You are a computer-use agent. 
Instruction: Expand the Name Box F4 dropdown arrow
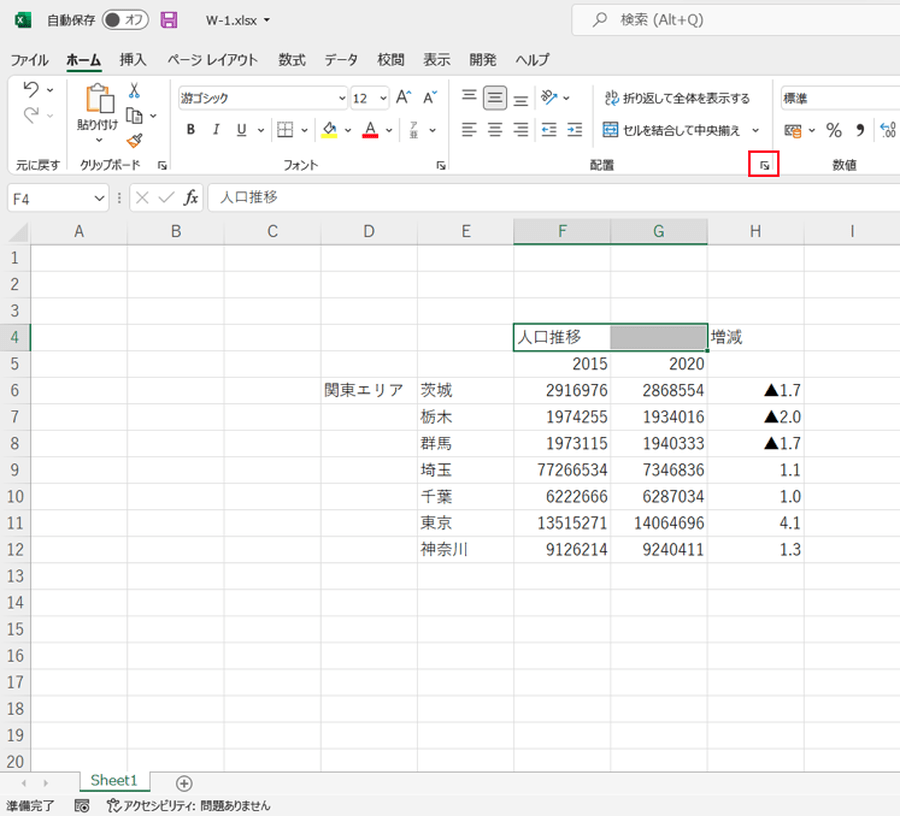pyautogui.click(x=99, y=199)
